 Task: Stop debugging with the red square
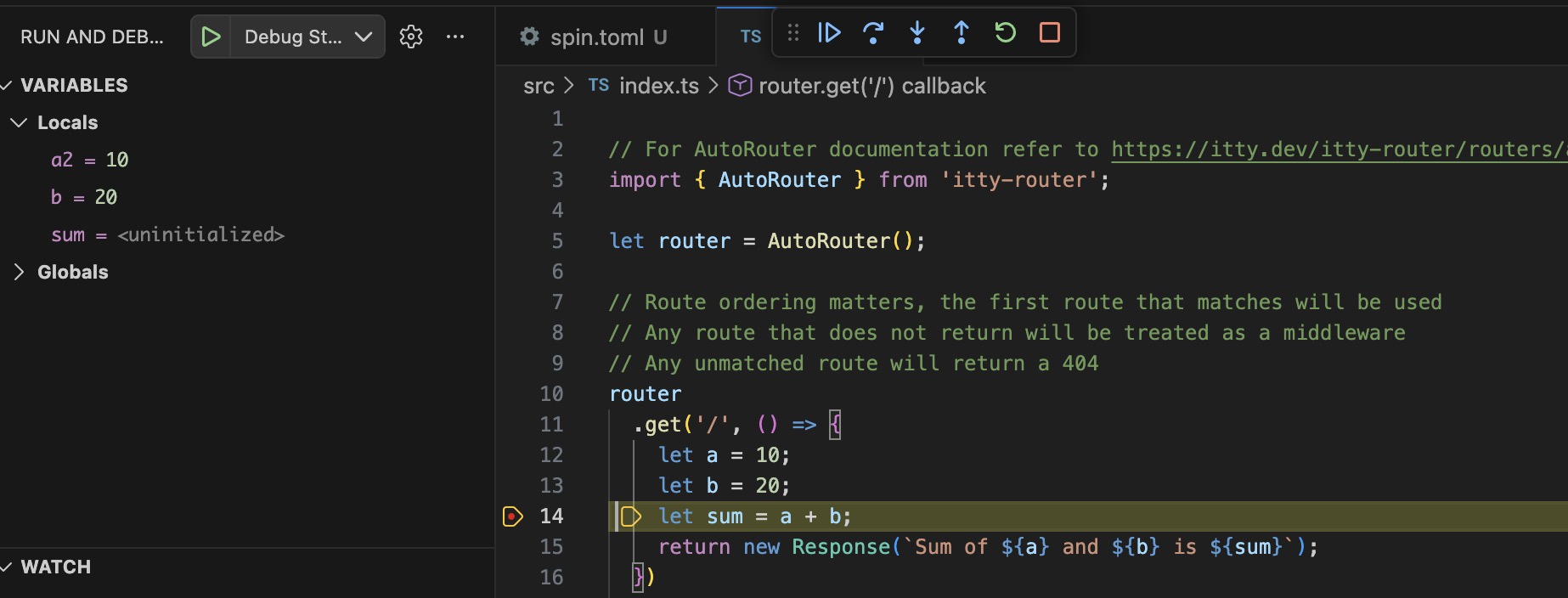(x=1050, y=33)
